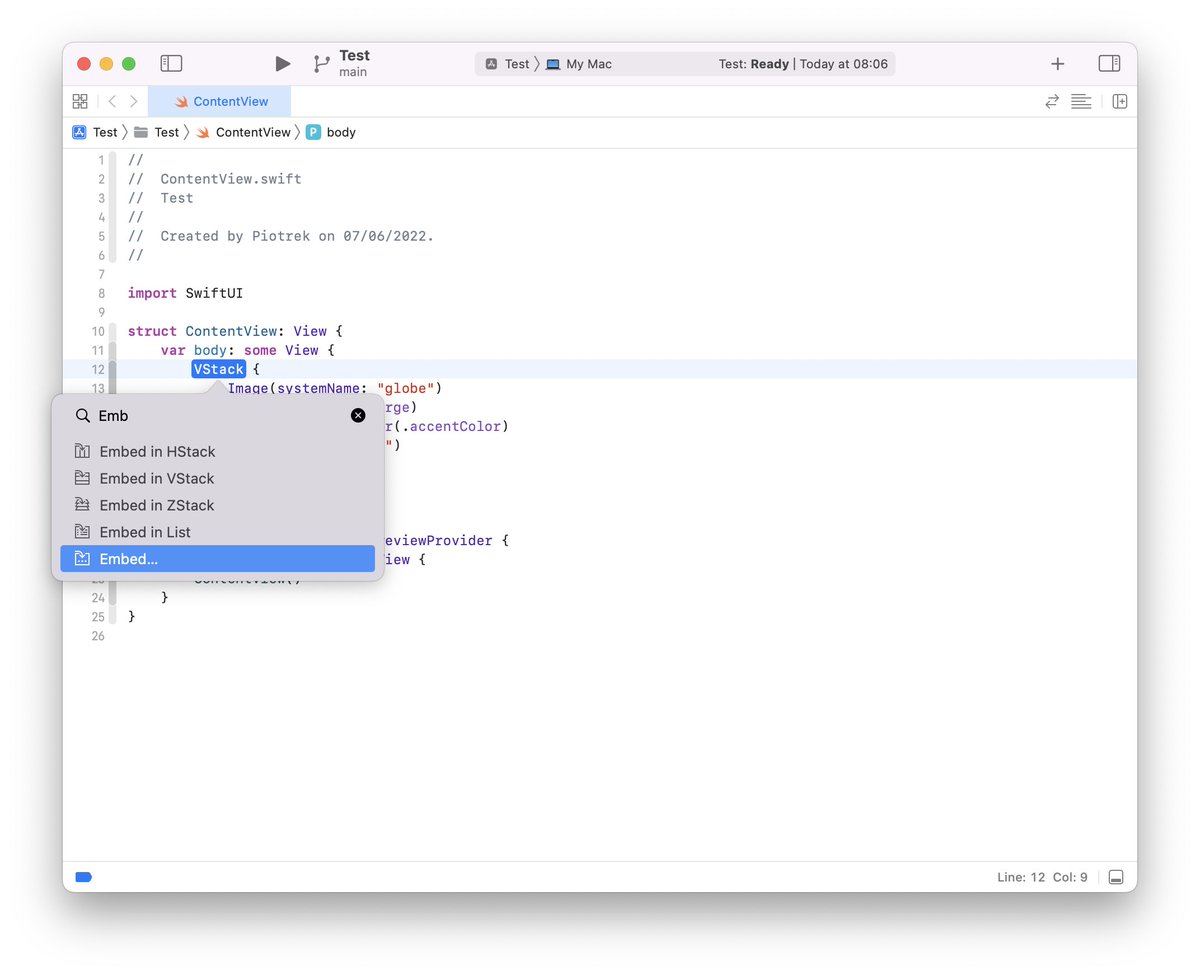This screenshot has height=975, width=1200.
Task: Click the blue tag in bottom bar
Action: coord(84,877)
